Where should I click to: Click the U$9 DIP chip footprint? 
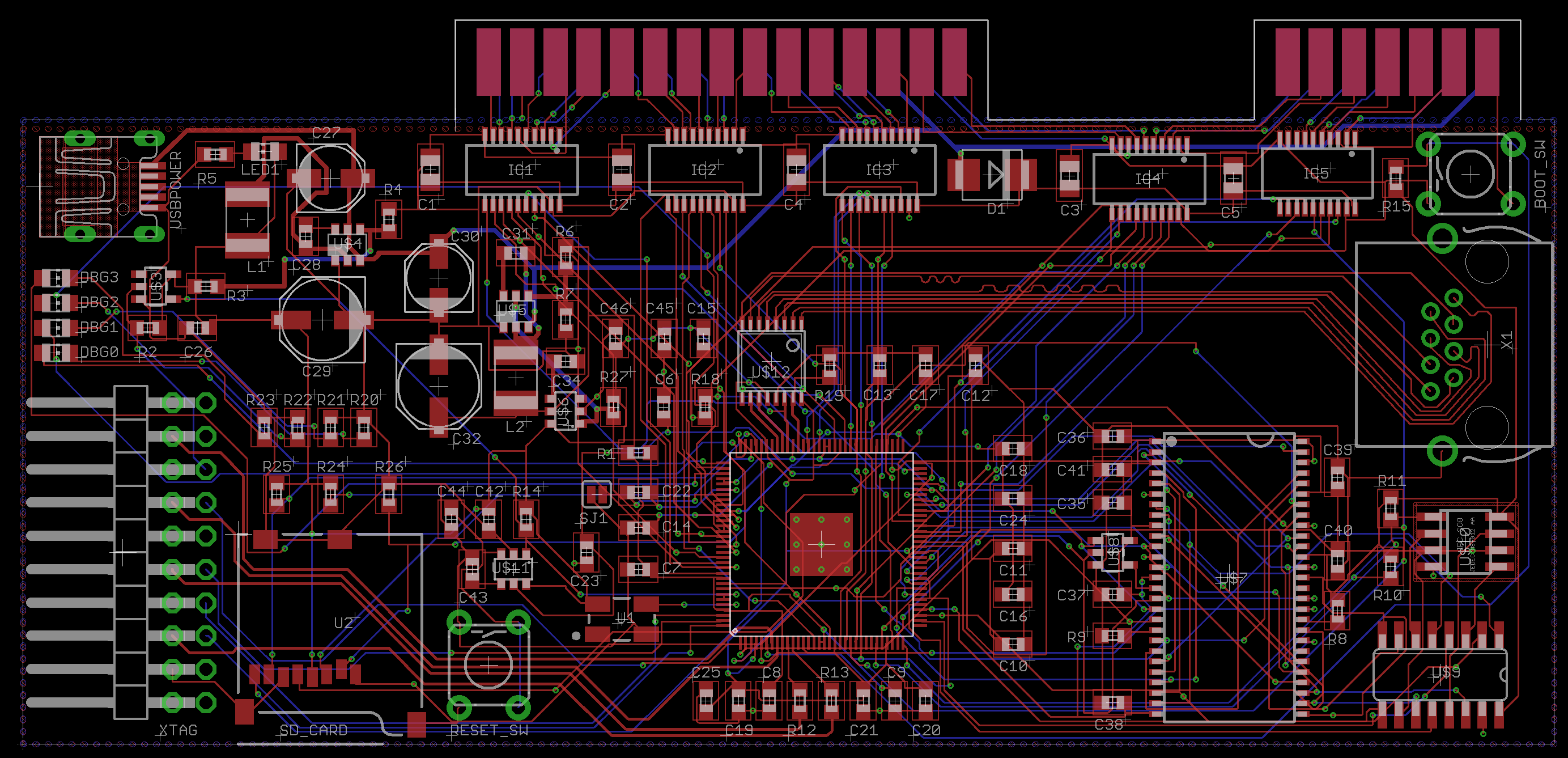1439,675
